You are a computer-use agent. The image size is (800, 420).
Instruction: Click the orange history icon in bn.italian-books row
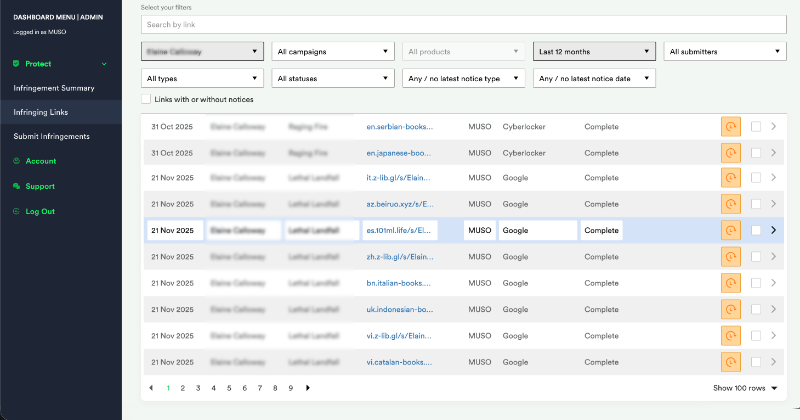click(x=731, y=283)
